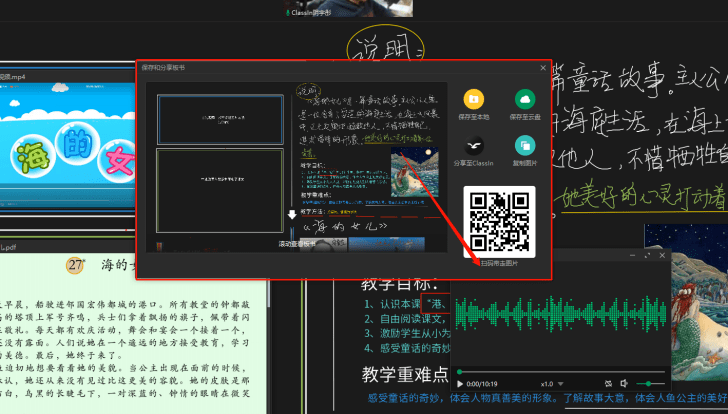Toggle the loop icon in audio player
This screenshot has height=414, width=728.
[x=608, y=384]
